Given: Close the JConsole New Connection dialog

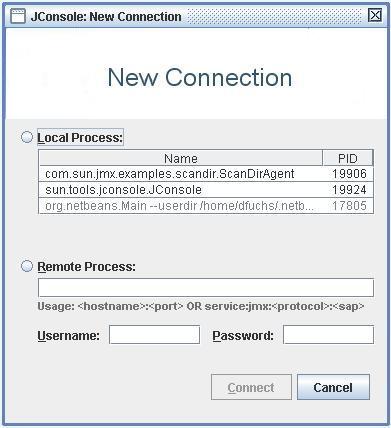Looking at the screenshot, I should [x=375, y=15].
